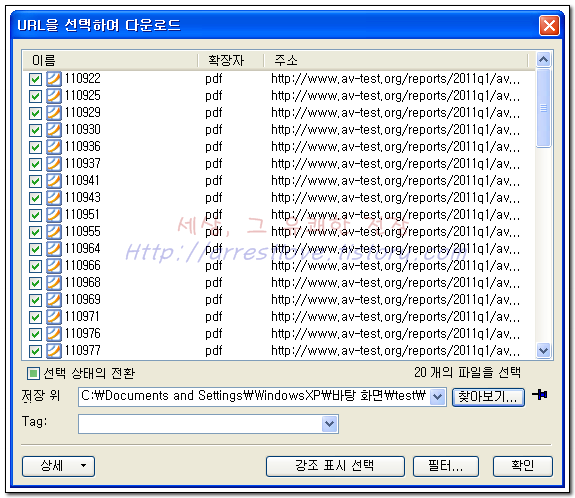Click the URL address of row 110936
Image resolution: width=575 pixels, height=498 pixels.
pos(395,147)
